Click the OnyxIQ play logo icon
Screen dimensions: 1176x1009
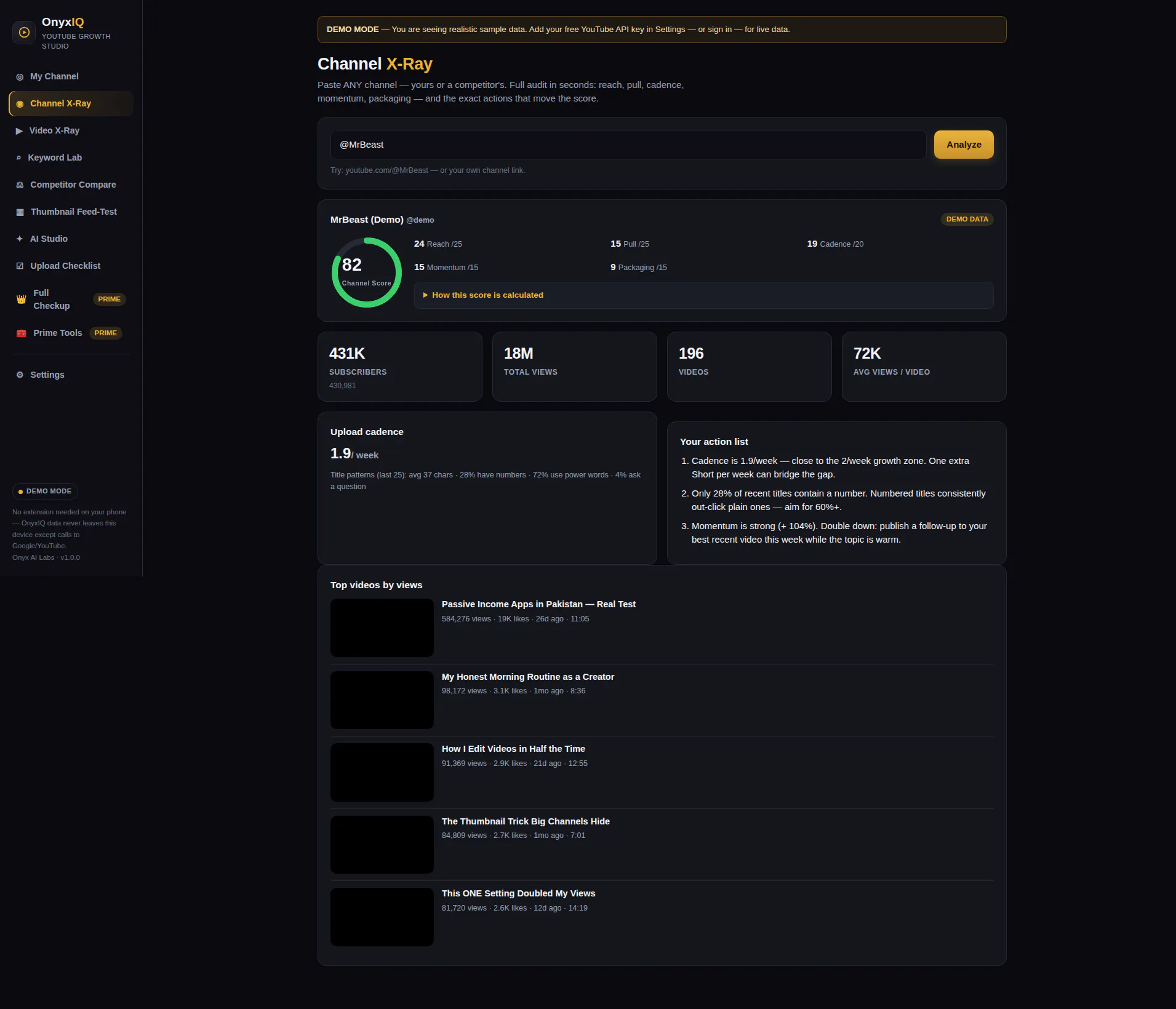(24, 33)
